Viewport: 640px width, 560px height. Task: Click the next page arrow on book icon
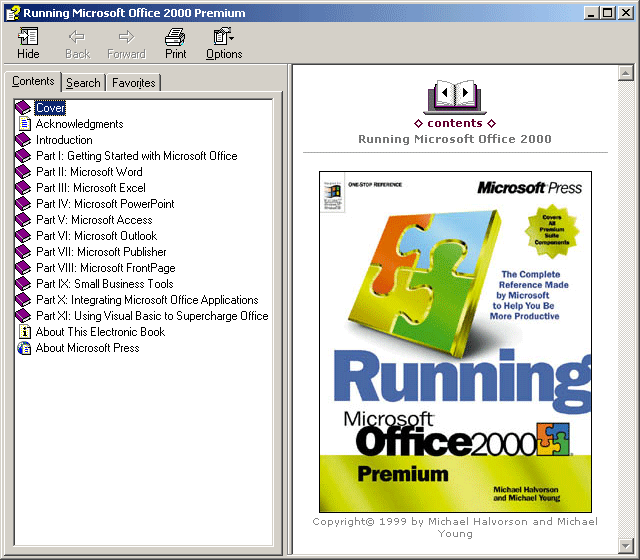click(465, 93)
